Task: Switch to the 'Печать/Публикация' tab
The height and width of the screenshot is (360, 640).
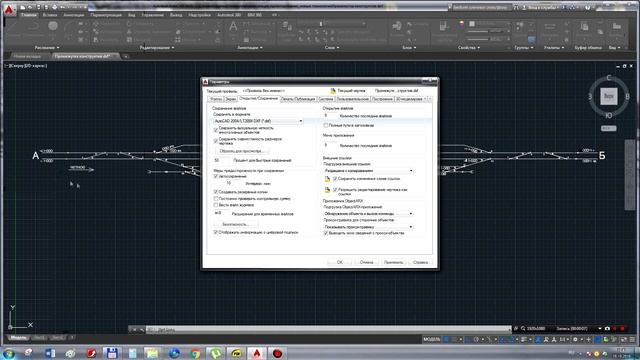Action: (x=298, y=99)
